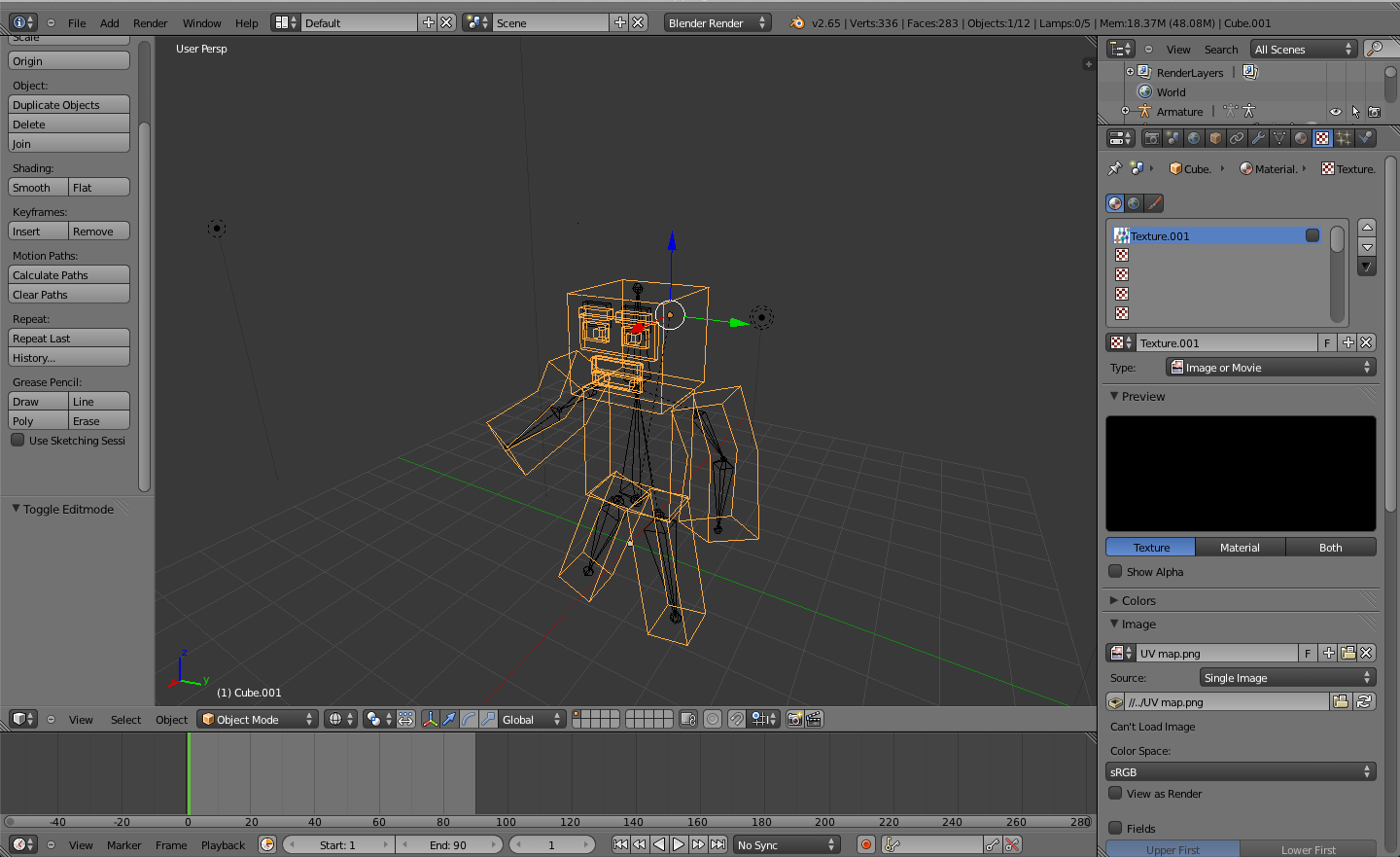Open the Modifiers (wrench) properties tab
Image resolution: width=1400 pixels, height=857 pixels.
[1260, 137]
